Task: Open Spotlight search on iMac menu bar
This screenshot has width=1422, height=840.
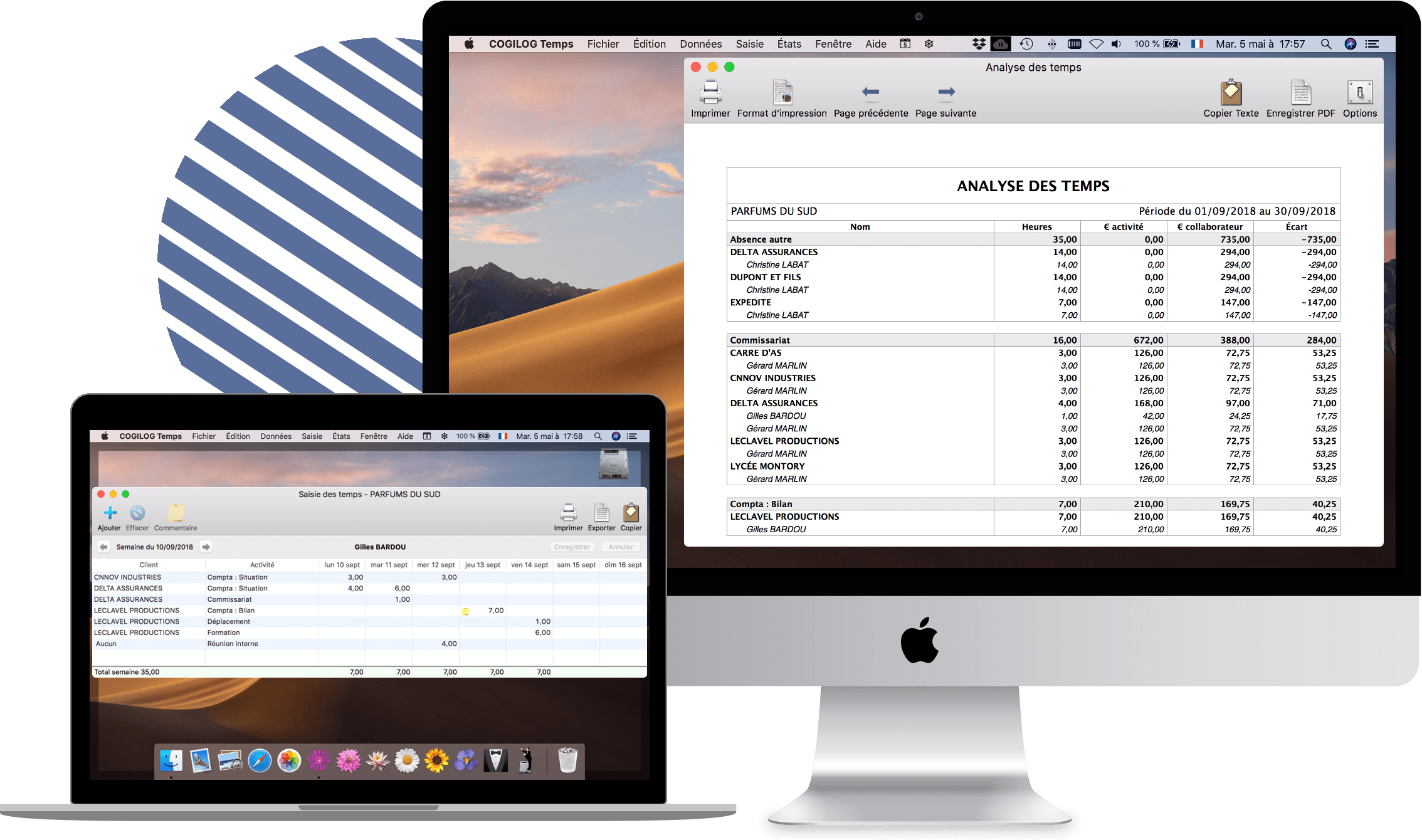Action: (x=1325, y=44)
